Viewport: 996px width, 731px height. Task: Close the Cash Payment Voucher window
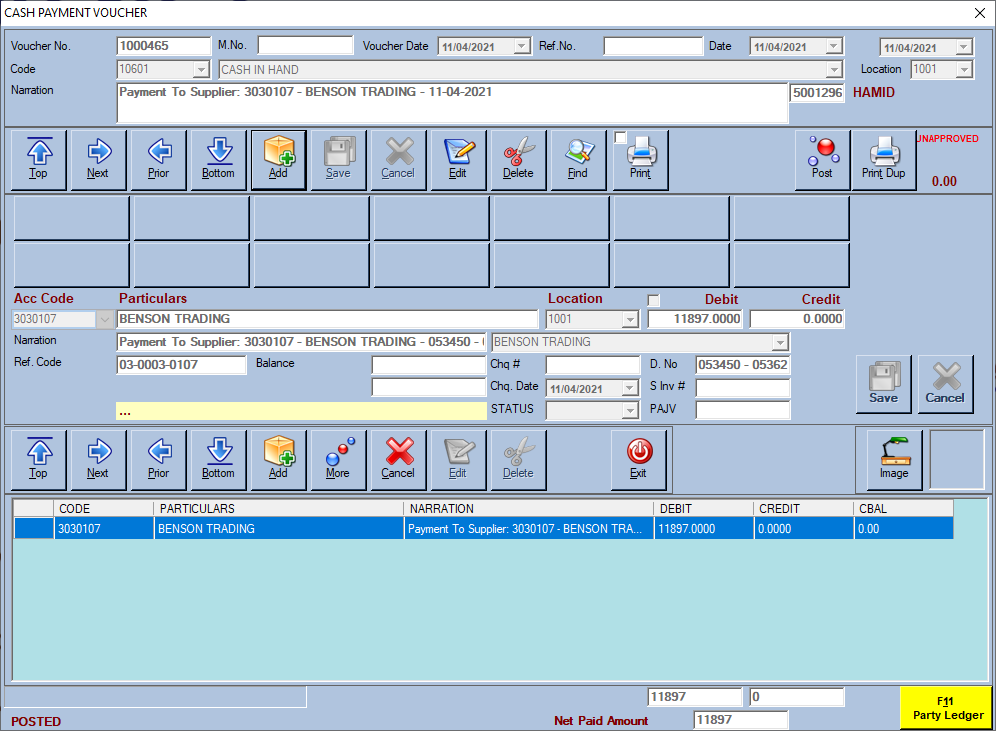click(980, 13)
